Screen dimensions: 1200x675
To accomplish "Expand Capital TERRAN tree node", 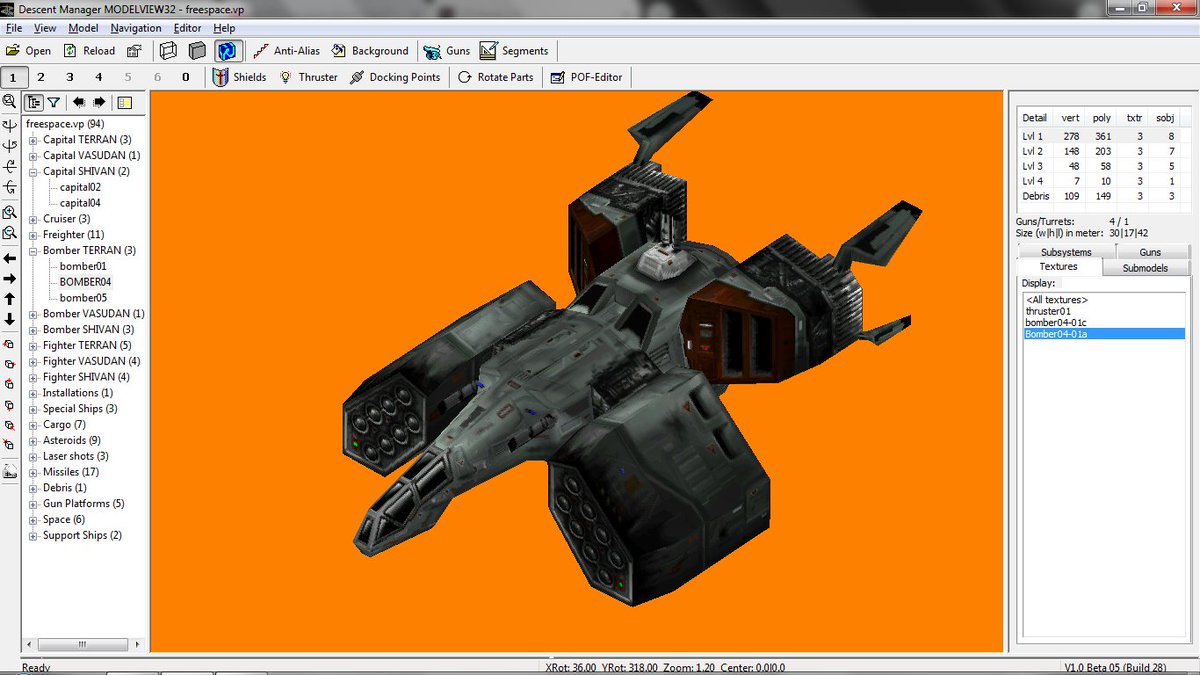I will [33, 140].
